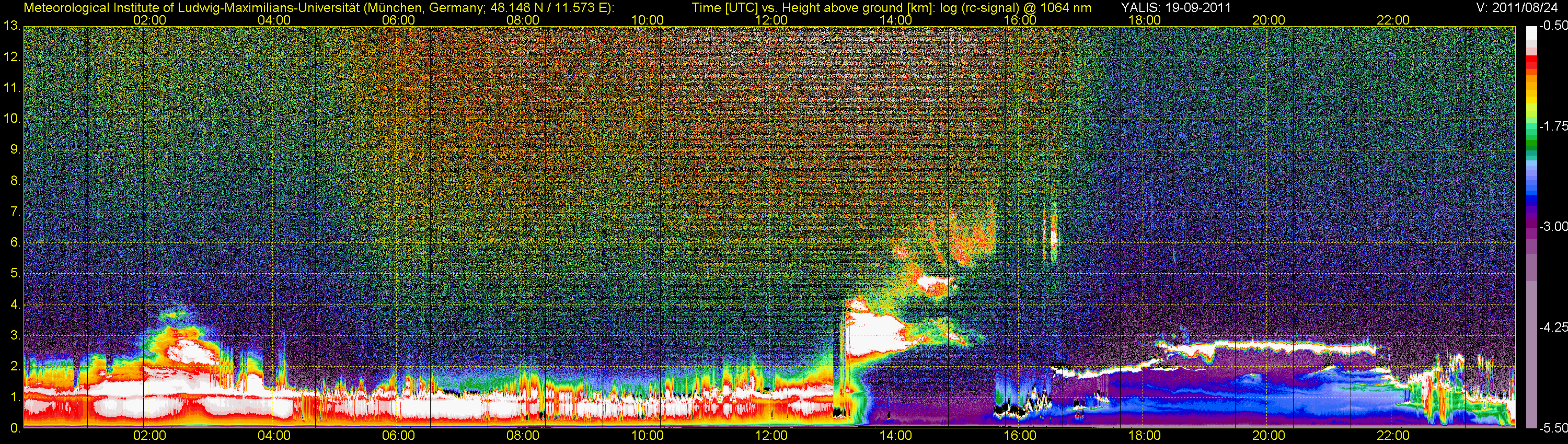The image size is (1568, 444).
Task: Click the height axis label '11.'
Action: [11, 88]
